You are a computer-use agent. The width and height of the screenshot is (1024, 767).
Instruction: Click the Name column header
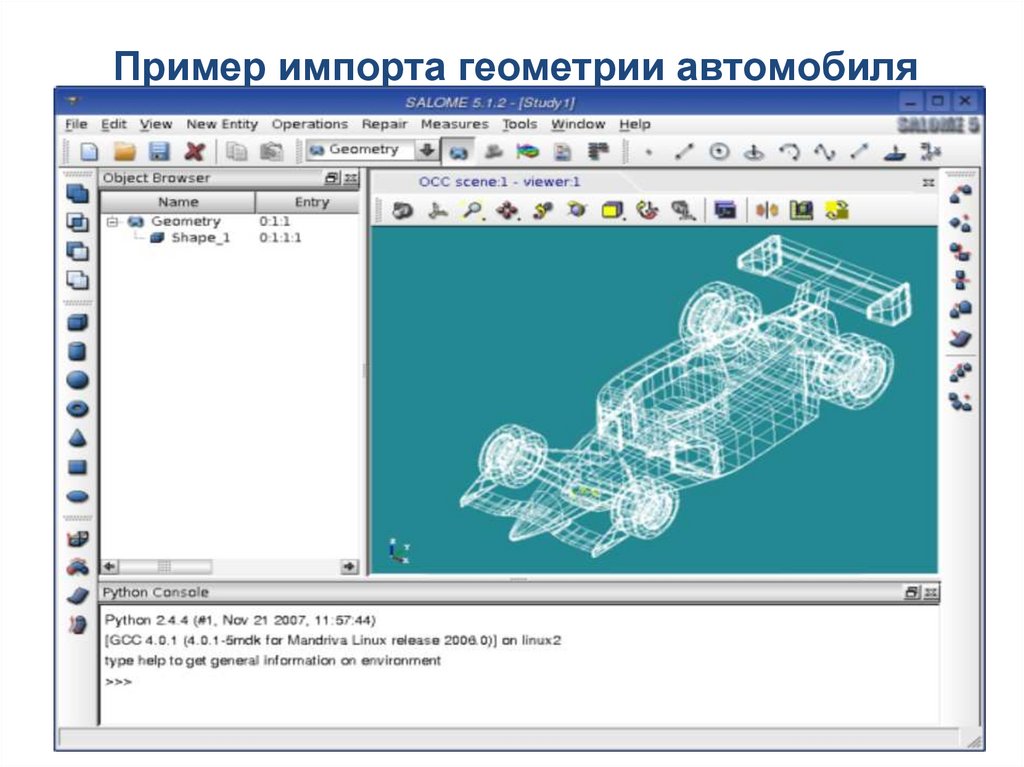pos(177,202)
